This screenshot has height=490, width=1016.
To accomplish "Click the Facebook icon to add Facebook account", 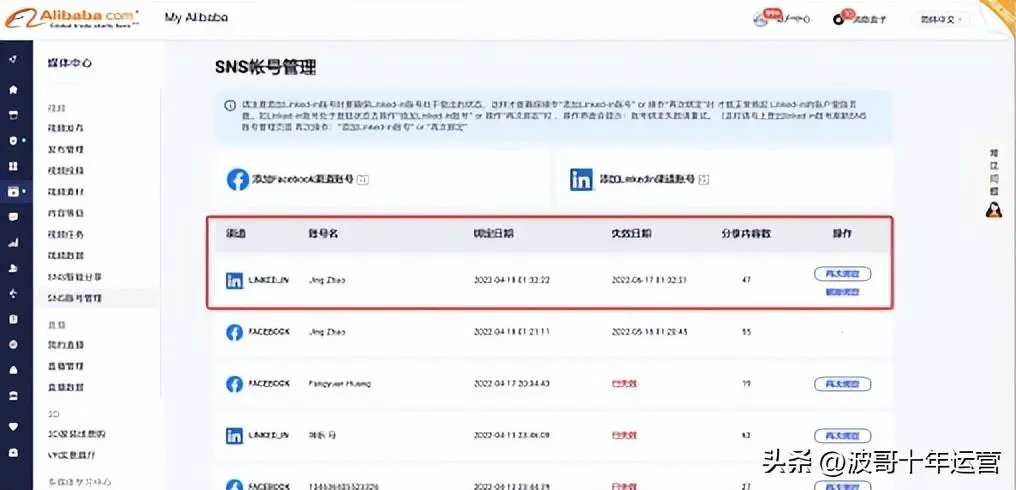I will [x=237, y=179].
